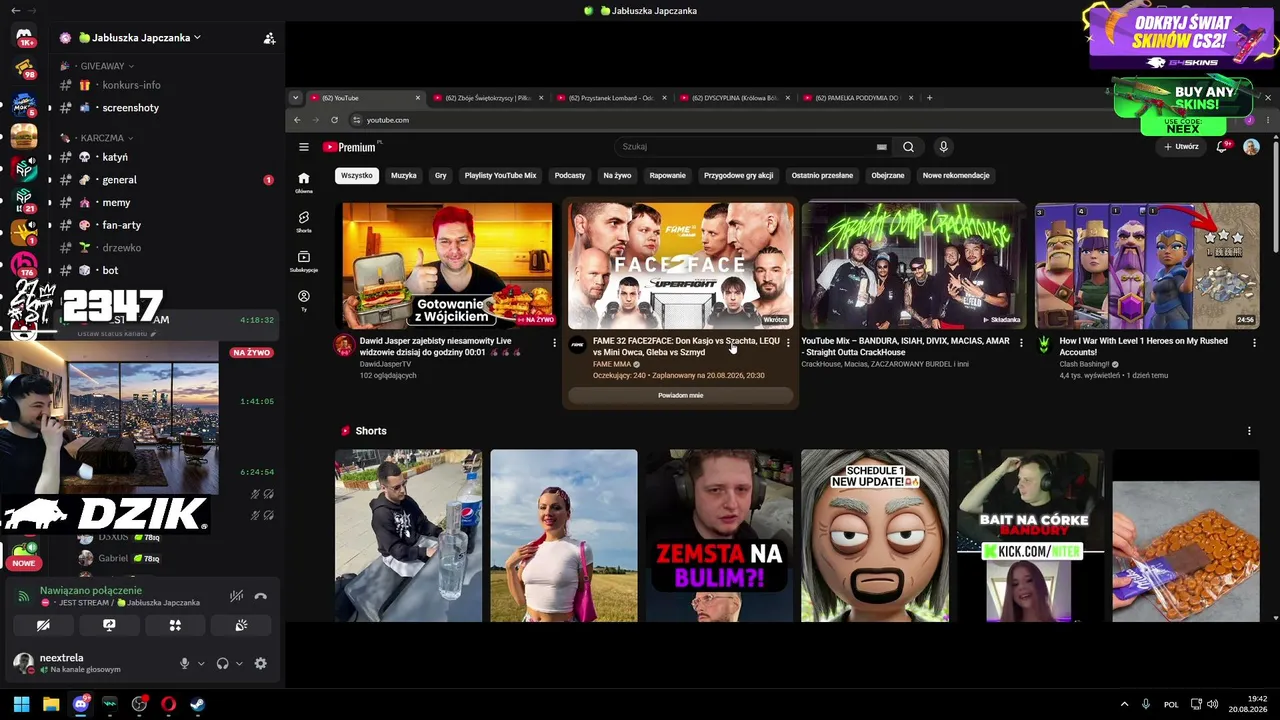The width and height of the screenshot is (1280, 720).
Task: Open on-screen keyboard in YouTube search box
Action: 881,147
